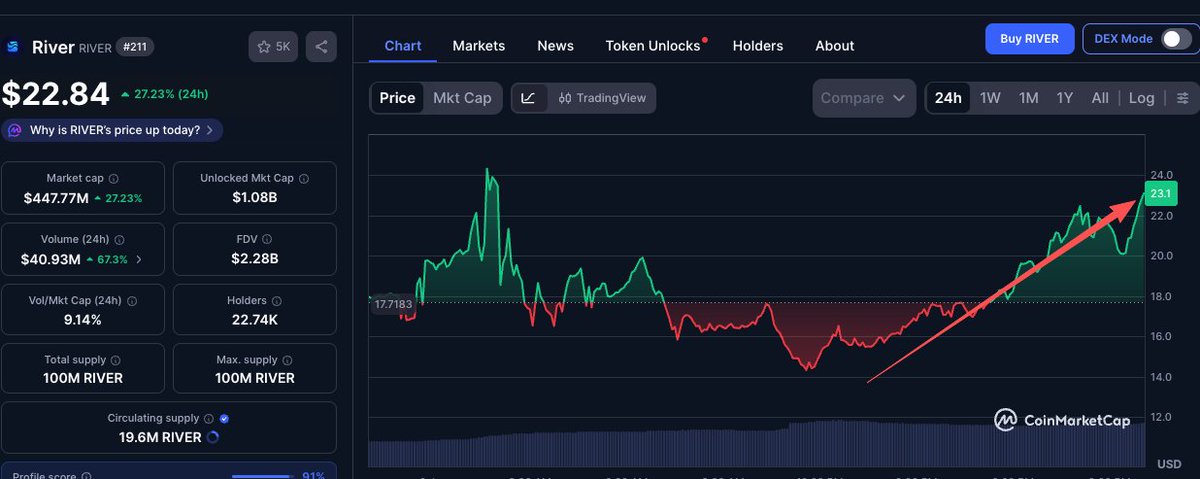Click $2.28B FDV value

coord(255,259)
